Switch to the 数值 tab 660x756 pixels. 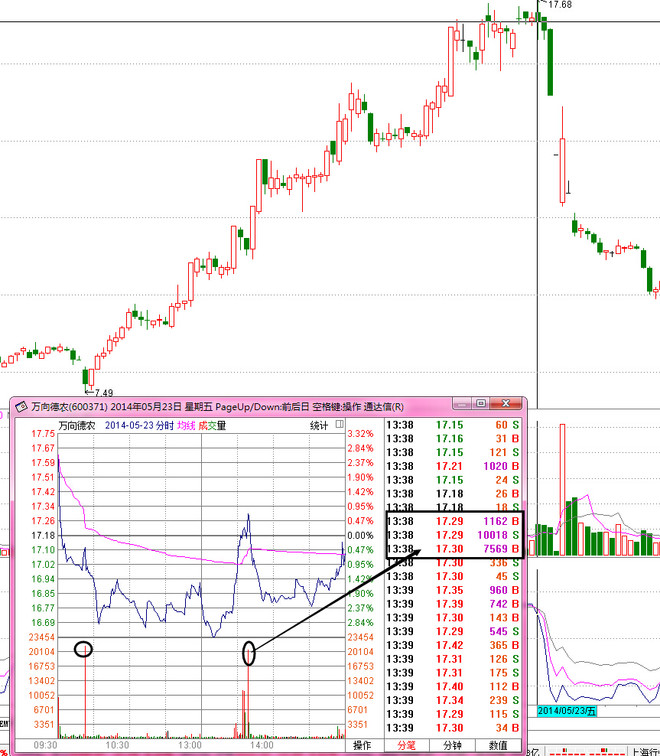tap(498, 745)
